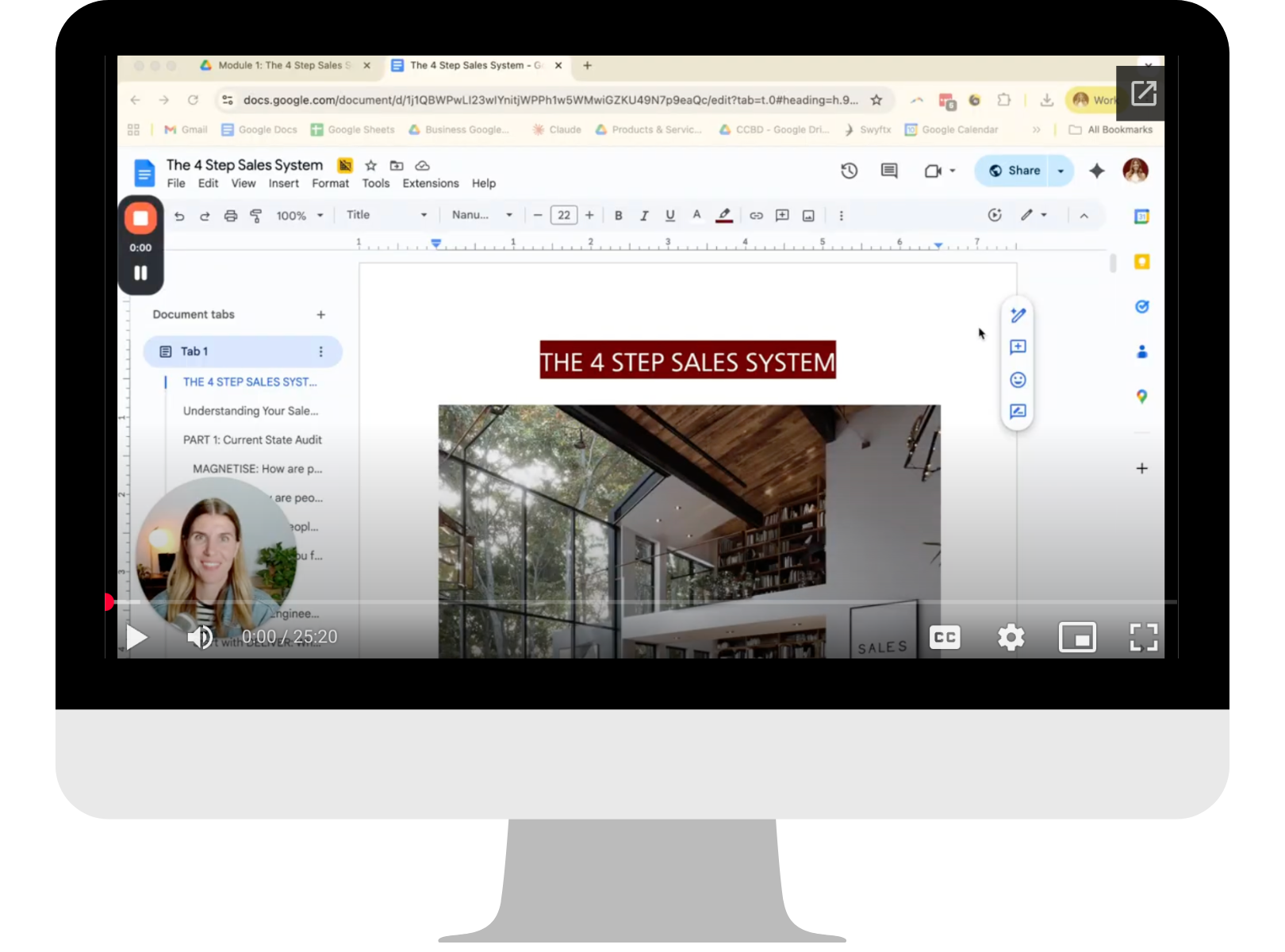Move document to folder

(397, 165)
